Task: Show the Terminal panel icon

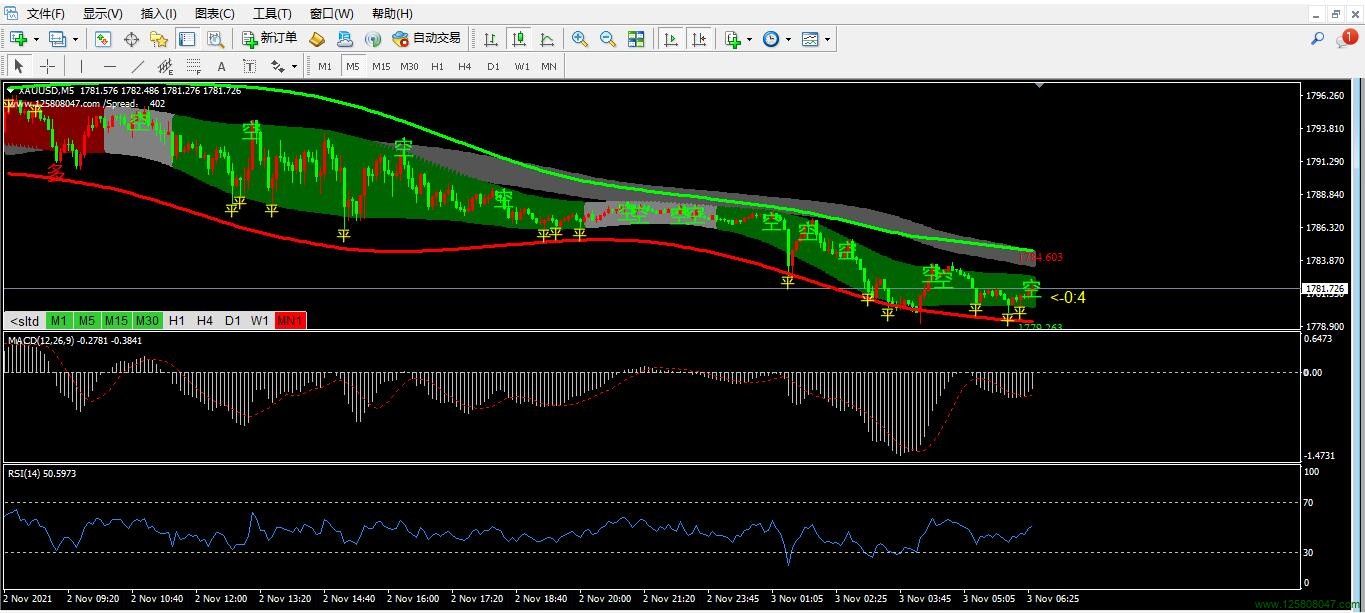Action: click(187, 39)
